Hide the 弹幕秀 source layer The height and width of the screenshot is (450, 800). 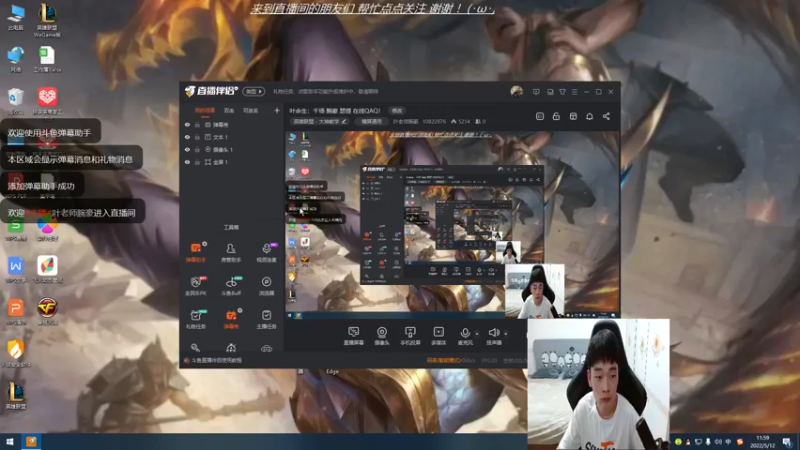[x=187, y=124]
